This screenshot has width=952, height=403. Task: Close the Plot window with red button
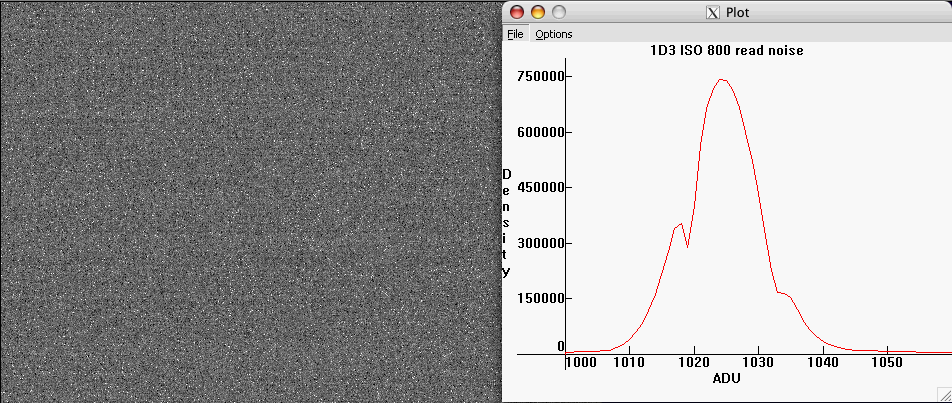(517, 12)
